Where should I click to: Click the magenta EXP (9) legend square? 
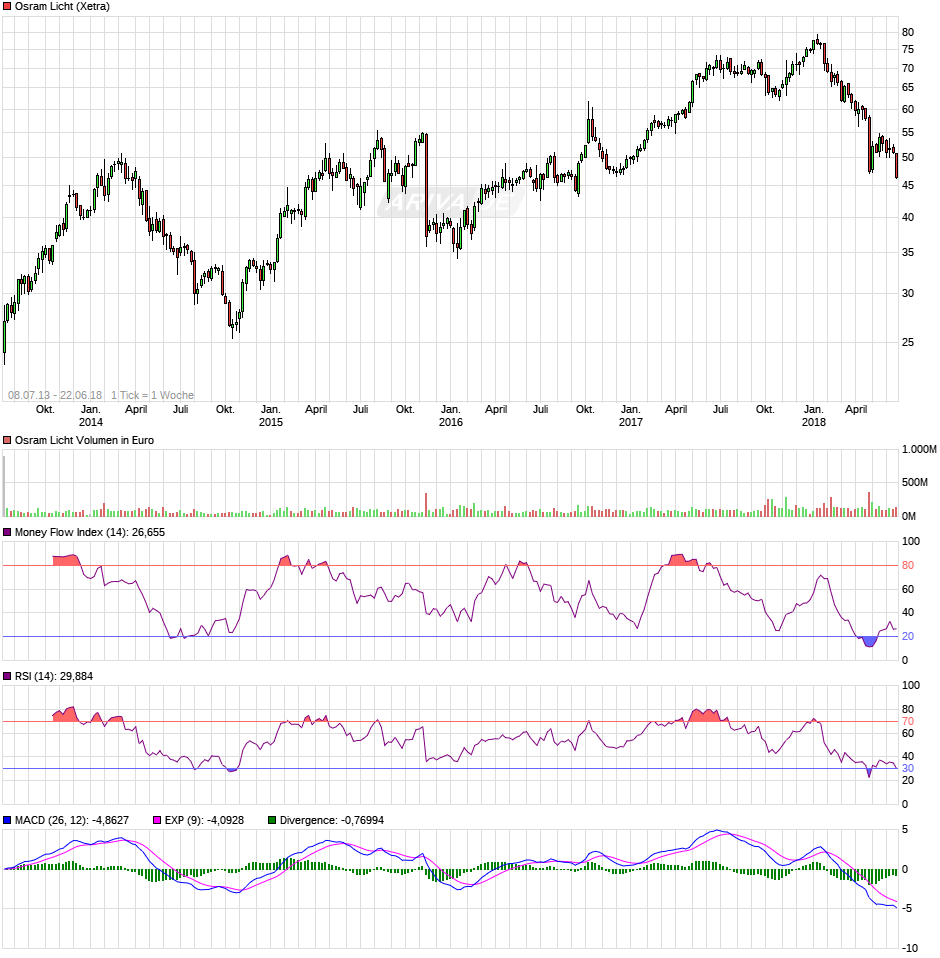click(x=157, y=821)
